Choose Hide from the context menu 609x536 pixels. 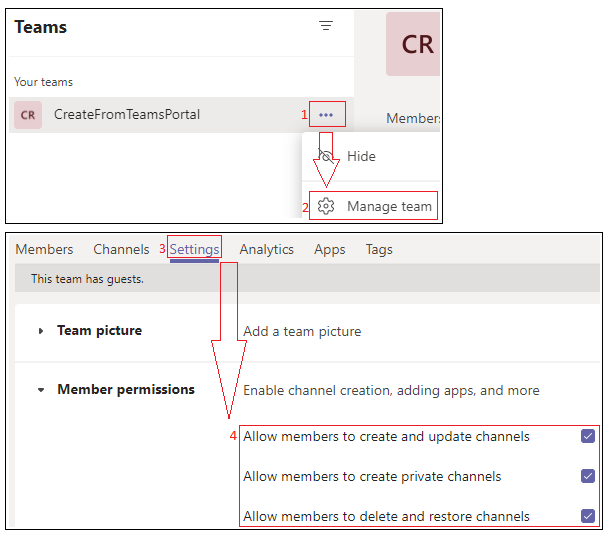pyautogui.click(x=371, y=157)
